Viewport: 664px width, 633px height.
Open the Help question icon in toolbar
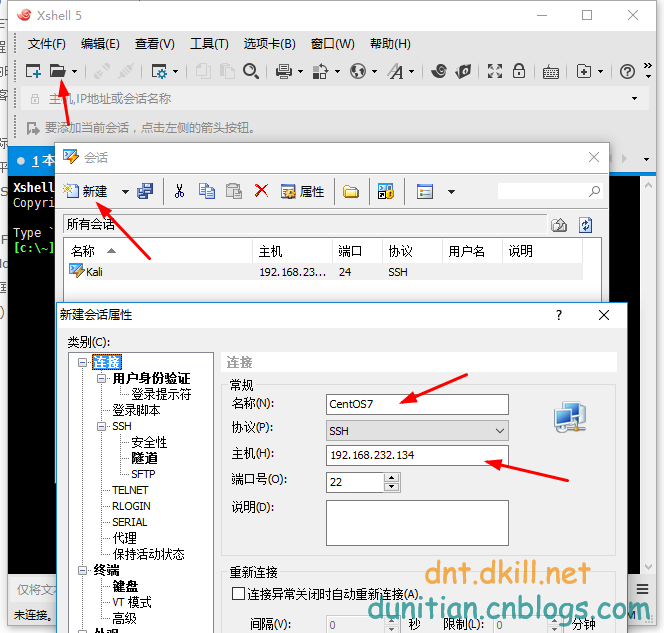click(627, 72)
